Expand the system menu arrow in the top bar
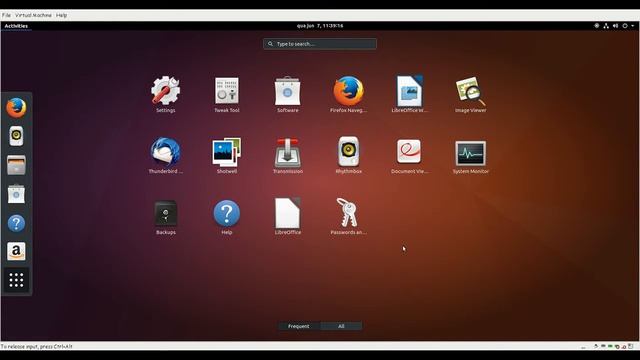The height and width of the screenshot is (360, 640). click(633, 26)
